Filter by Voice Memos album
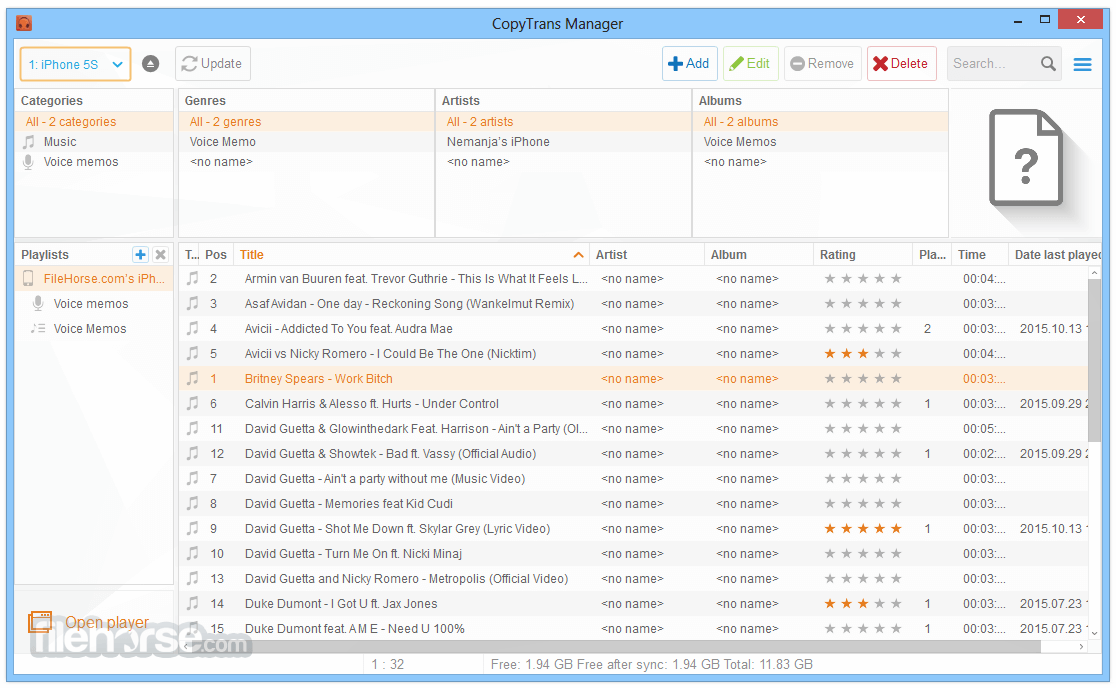 (820, 142)
